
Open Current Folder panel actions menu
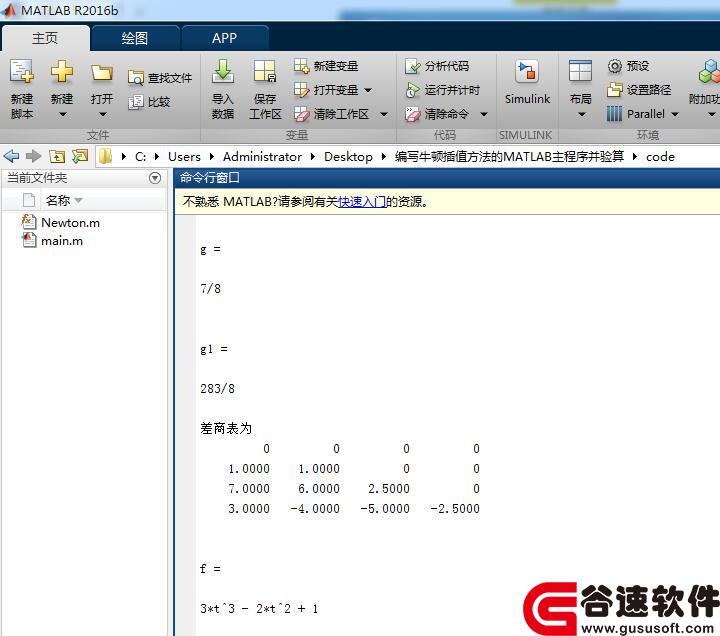coord(155,178)
